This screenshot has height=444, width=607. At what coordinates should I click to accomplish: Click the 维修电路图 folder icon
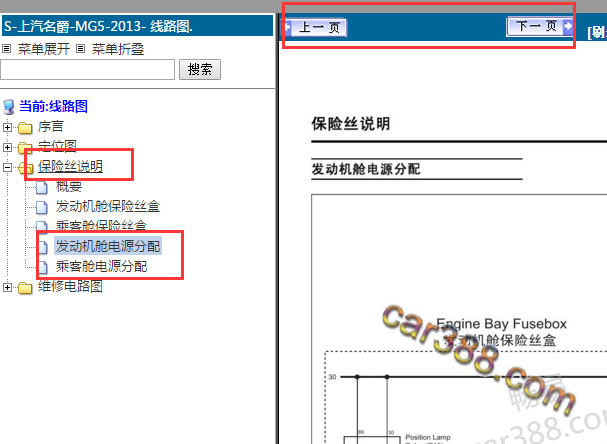coord(25,288)
